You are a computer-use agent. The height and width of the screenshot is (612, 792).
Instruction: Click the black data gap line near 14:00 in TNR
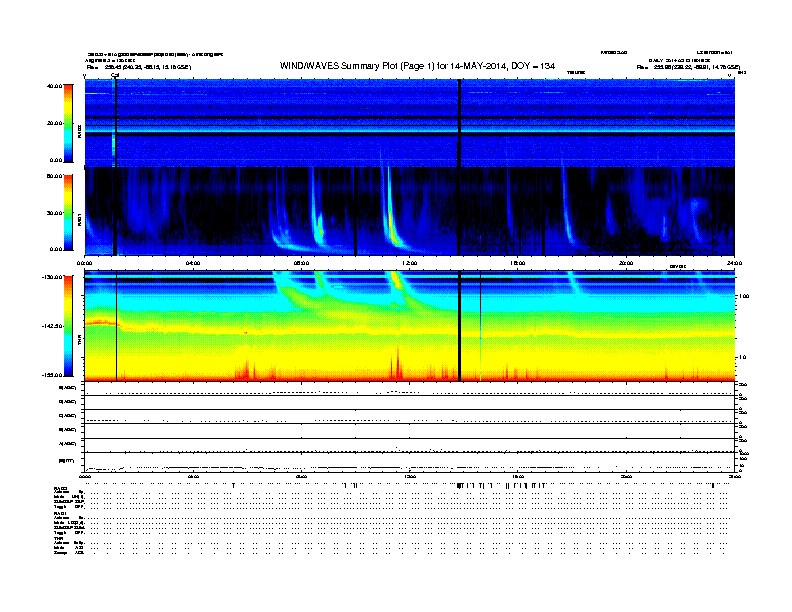click(459, 326)
